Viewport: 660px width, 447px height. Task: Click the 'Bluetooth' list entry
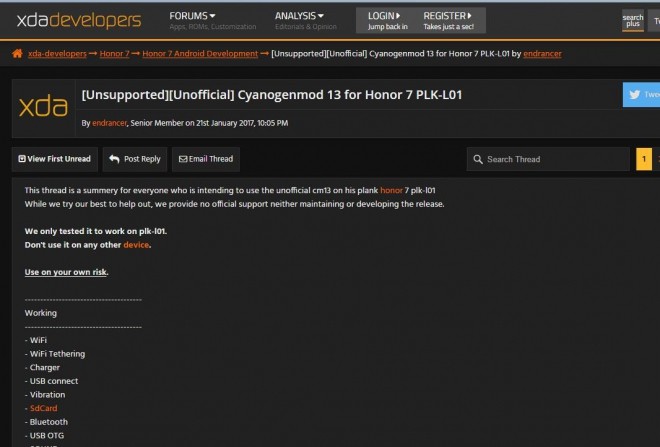(x=46, y=422)
